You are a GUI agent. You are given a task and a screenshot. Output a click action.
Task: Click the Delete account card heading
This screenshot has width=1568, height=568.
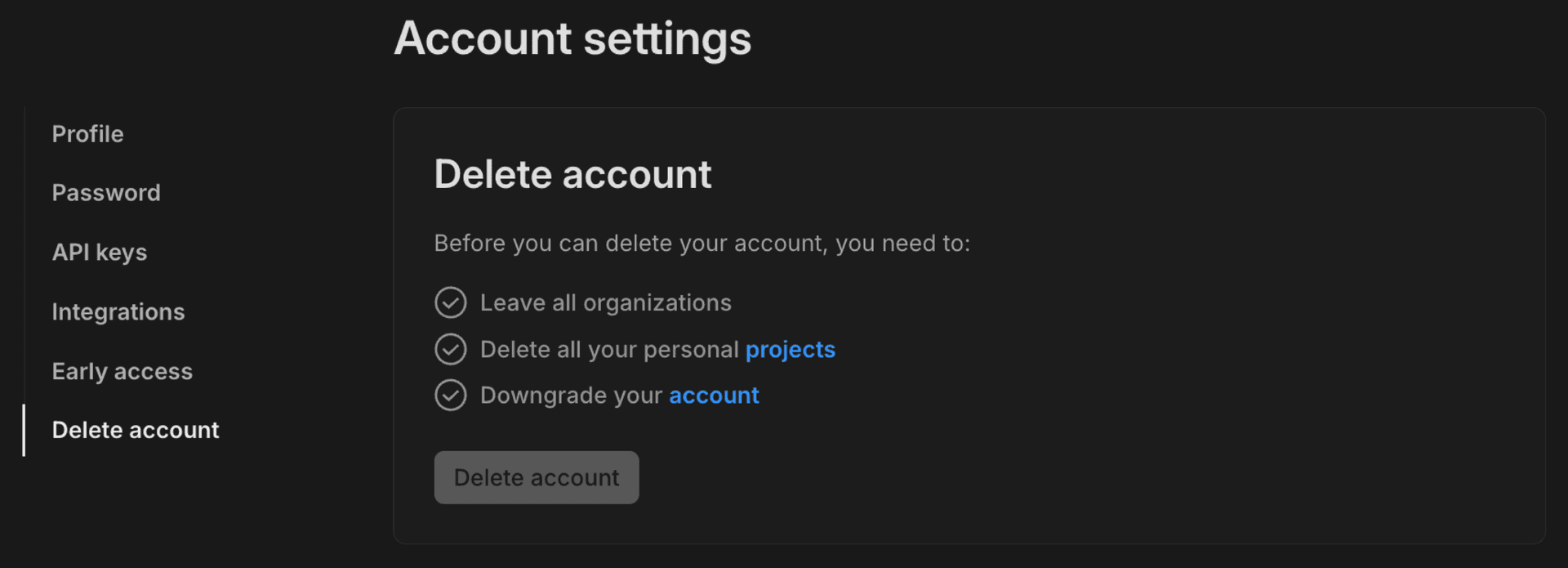(x=572, y=175)
